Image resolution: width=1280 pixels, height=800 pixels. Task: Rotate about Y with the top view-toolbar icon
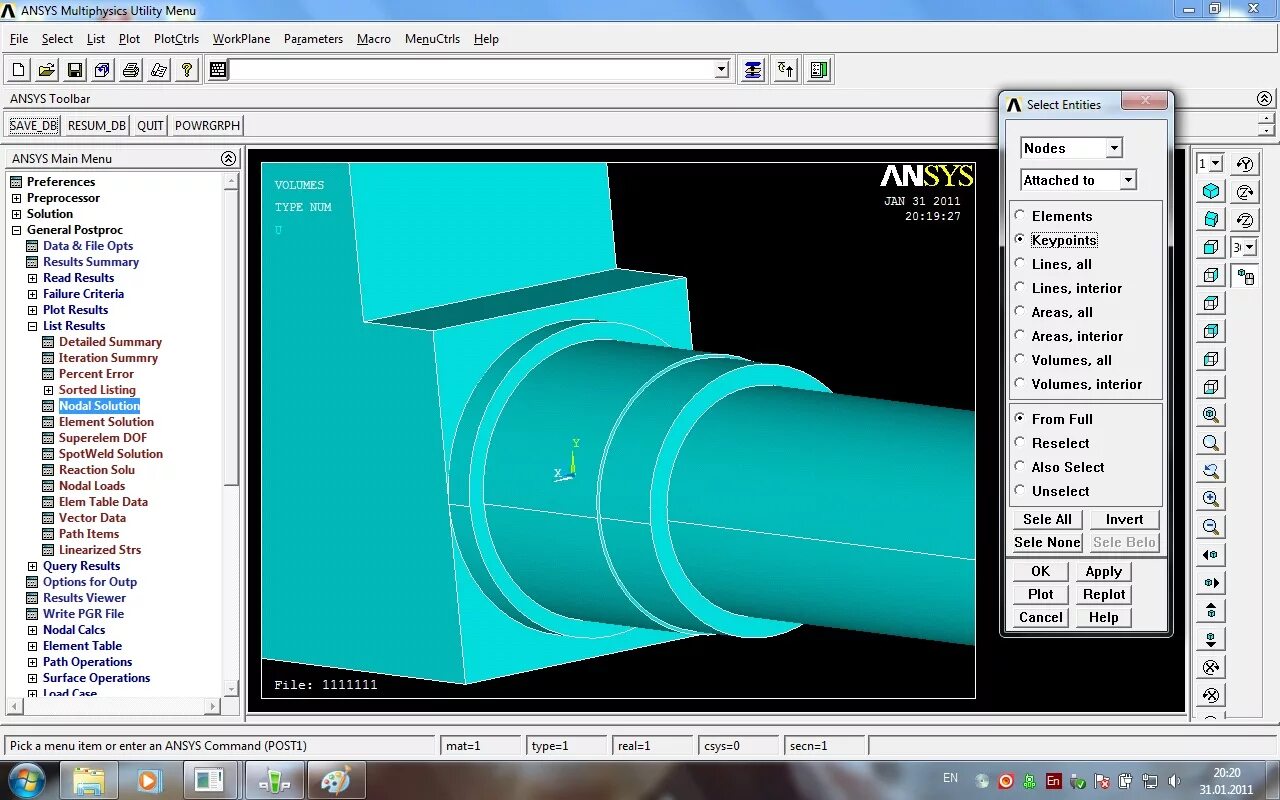(x=1245, y=164)
